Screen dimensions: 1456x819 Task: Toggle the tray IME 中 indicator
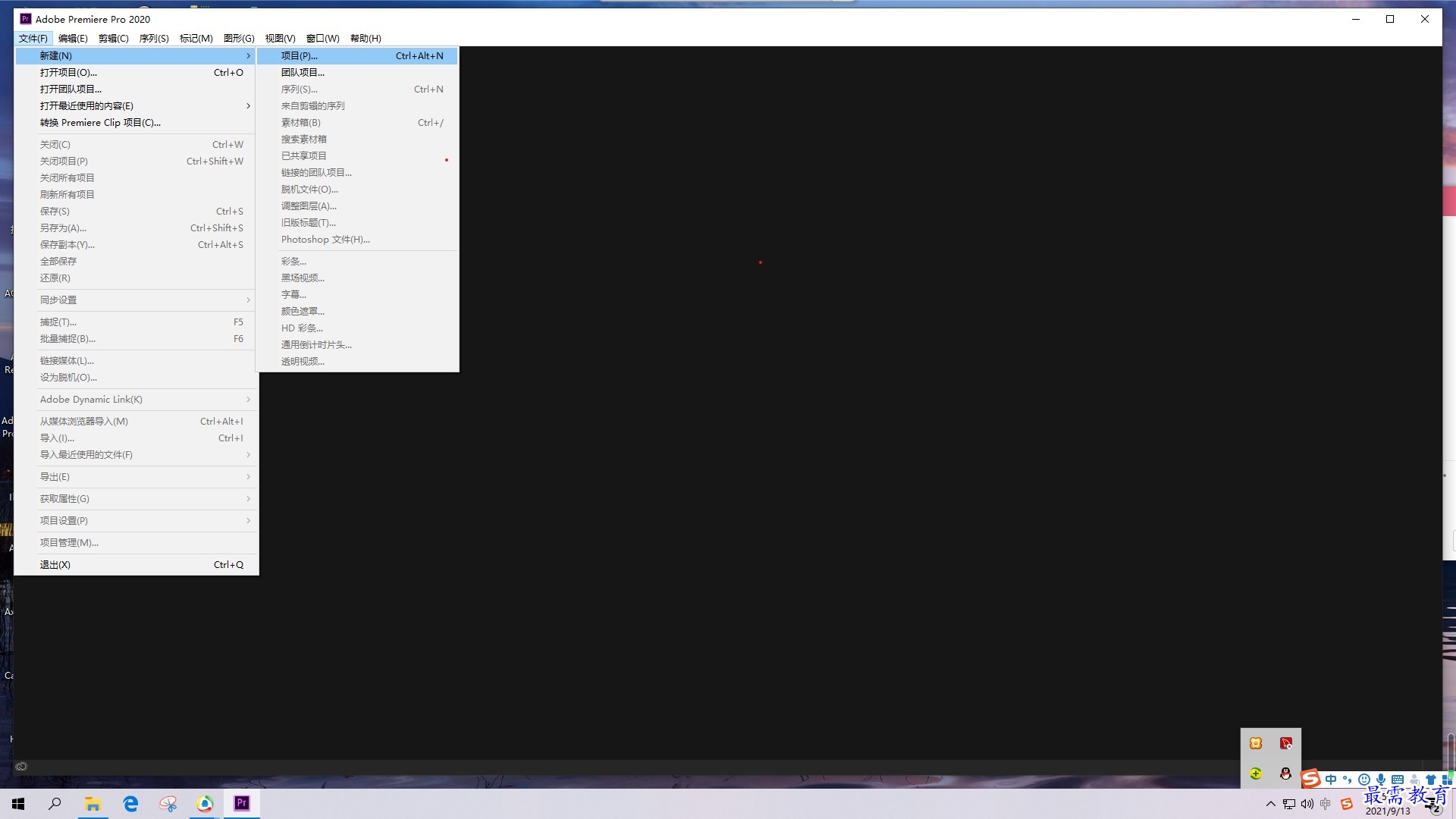pyautogui.click(x=1326, y=804)
